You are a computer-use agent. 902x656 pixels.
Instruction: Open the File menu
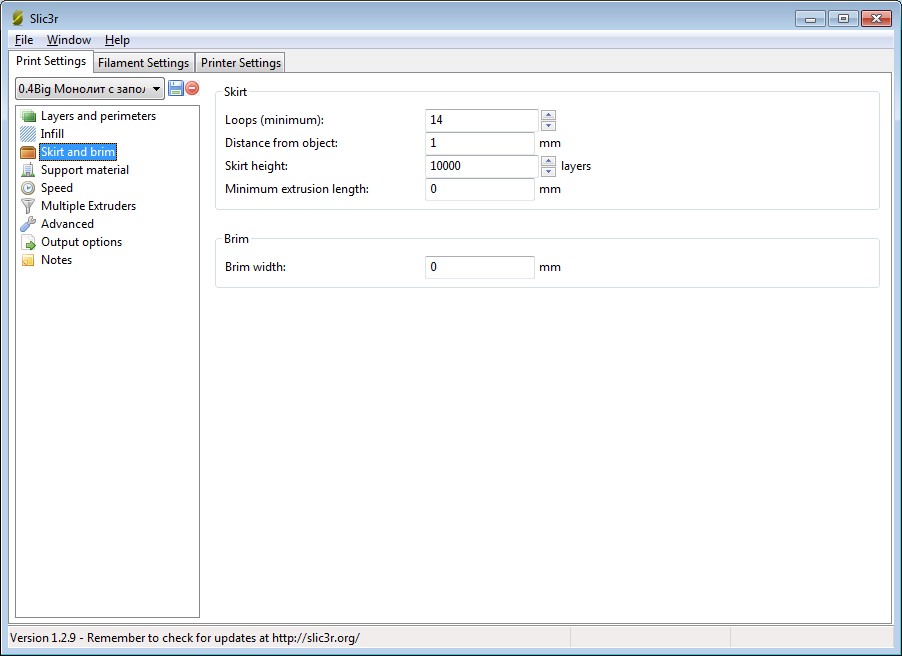(x=24, y=40)
